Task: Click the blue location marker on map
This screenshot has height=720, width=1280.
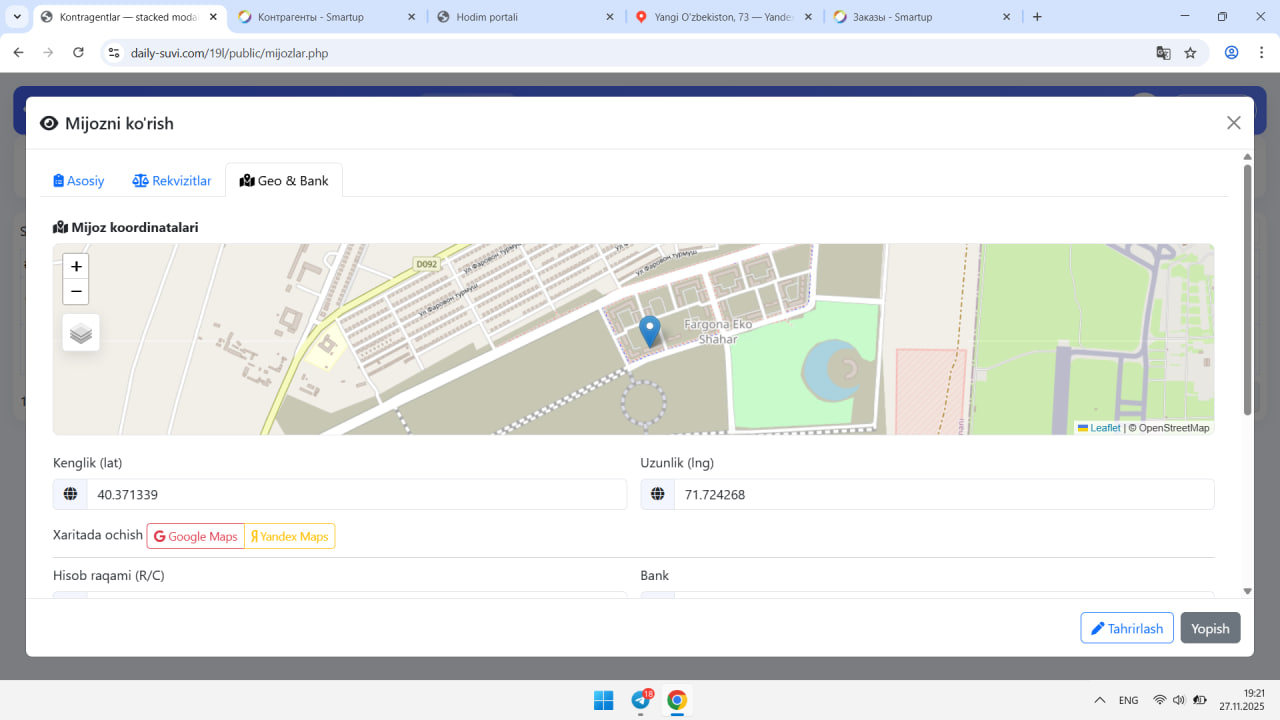Action: 649,330
